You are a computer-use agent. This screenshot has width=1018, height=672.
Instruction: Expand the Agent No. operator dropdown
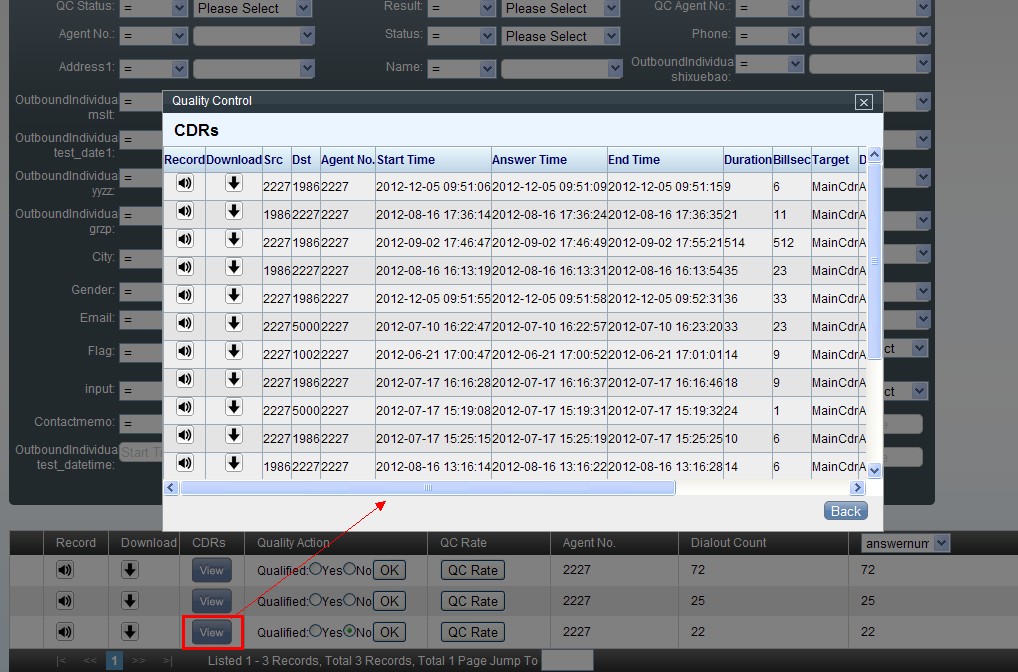click(180, 36)
